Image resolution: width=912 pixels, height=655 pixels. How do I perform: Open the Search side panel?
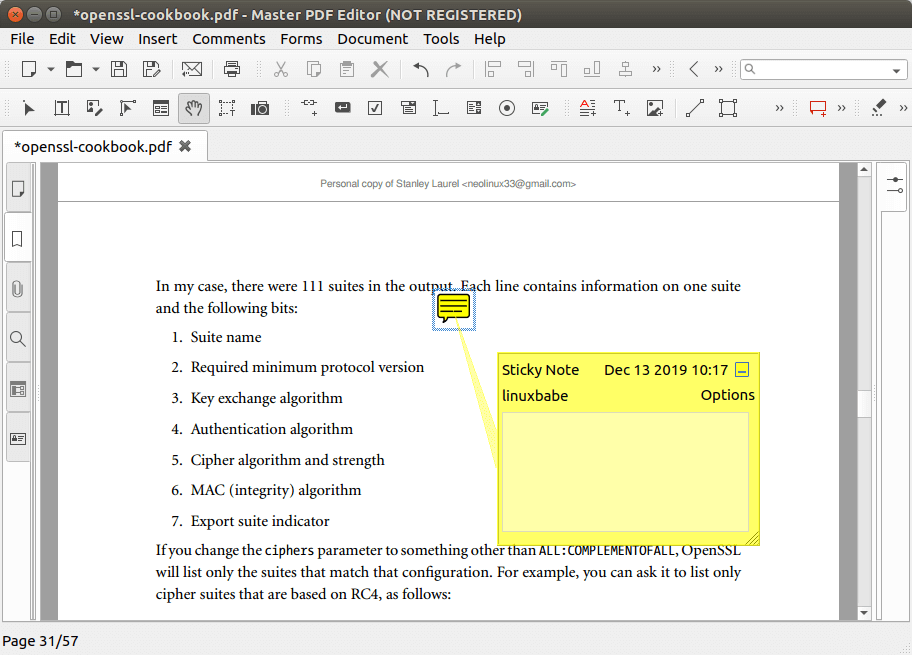coord(18,339)
